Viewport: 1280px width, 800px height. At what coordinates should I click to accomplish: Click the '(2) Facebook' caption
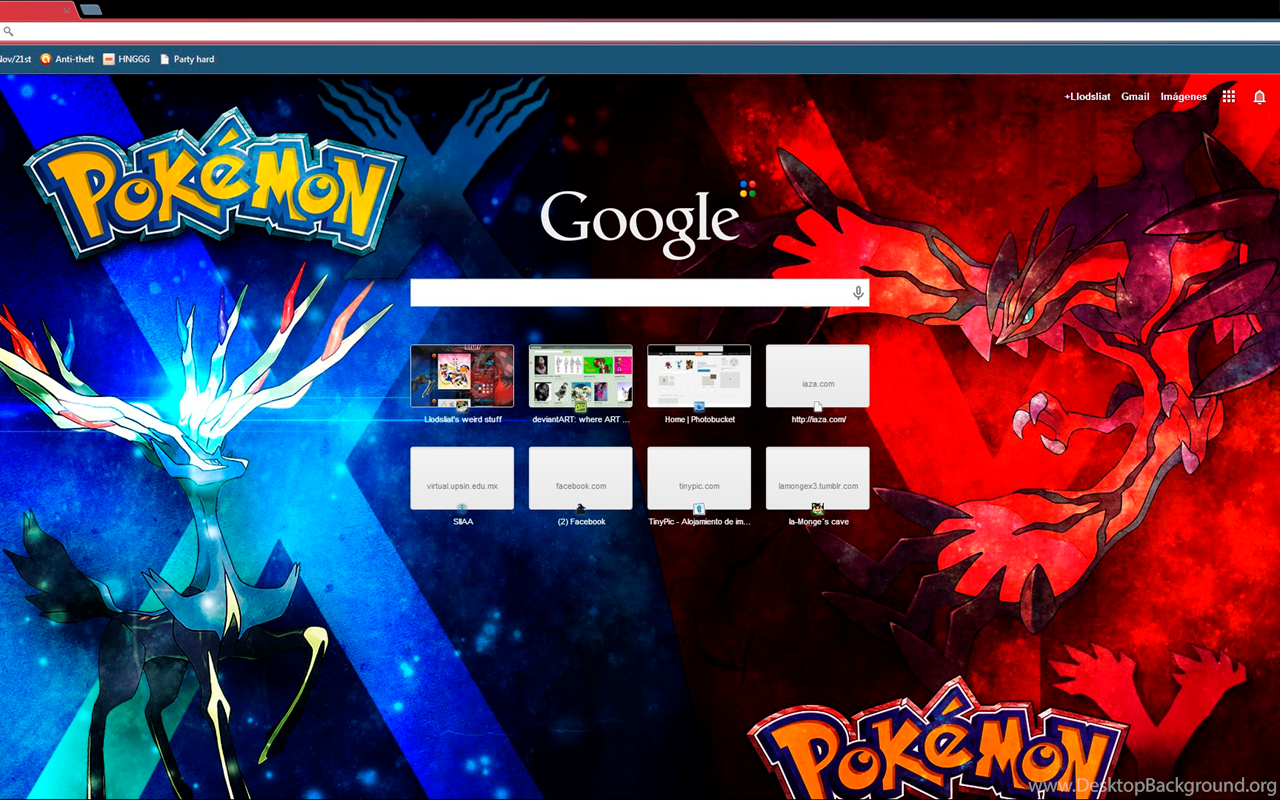(x=581, y=522)
